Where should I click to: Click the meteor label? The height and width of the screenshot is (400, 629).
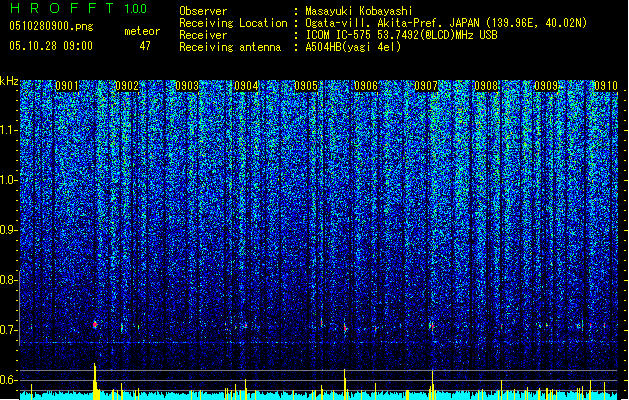[142, 31]
